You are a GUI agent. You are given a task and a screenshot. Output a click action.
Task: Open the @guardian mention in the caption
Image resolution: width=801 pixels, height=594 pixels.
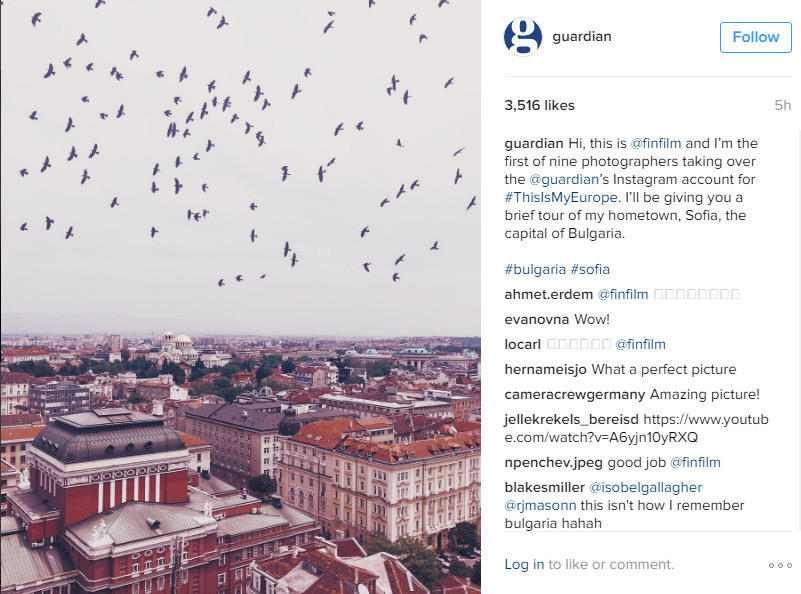(x=563, y=180)
